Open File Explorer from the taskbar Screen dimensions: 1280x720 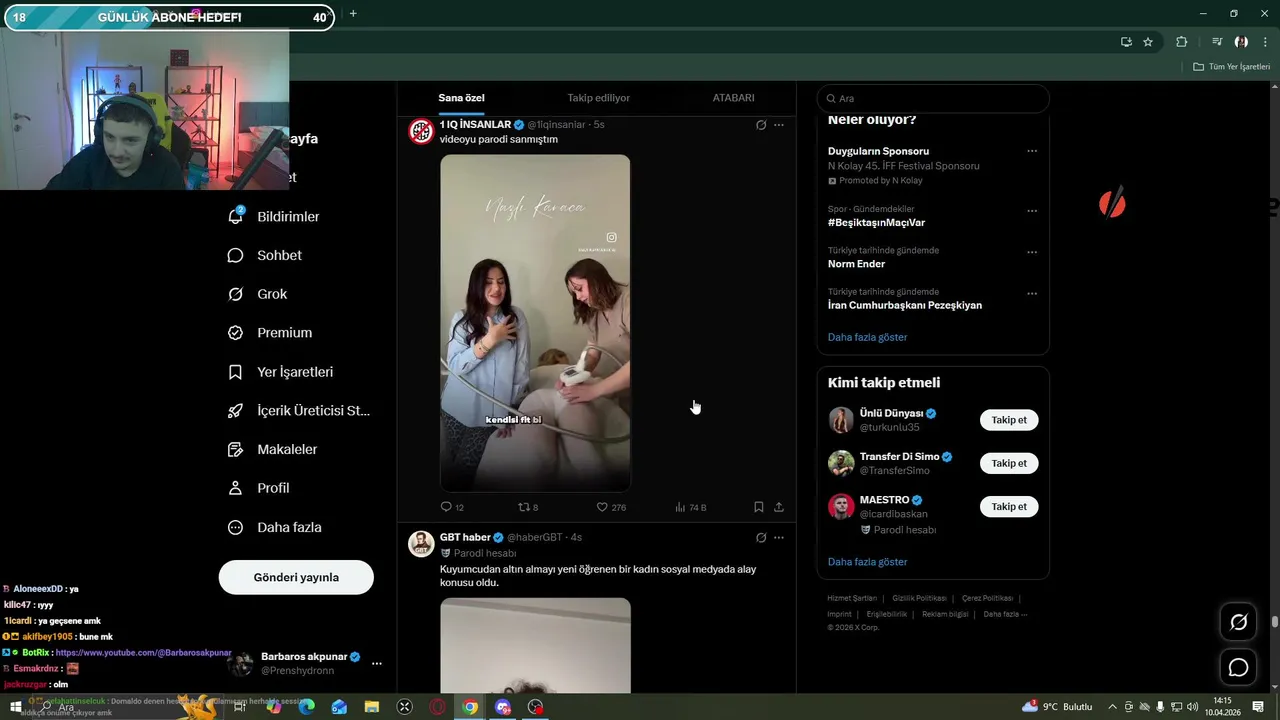372,707
